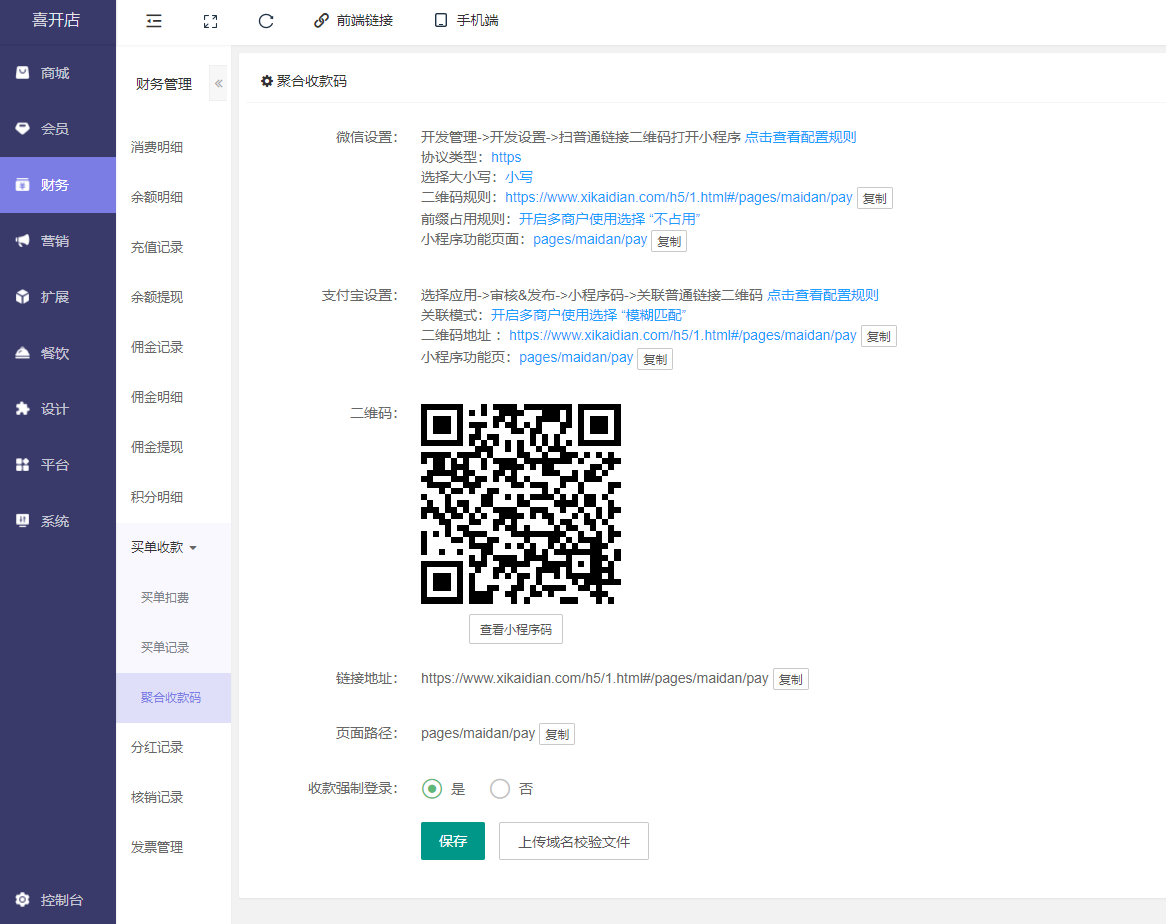The width and height of the screenshot is (1166, 924).
Task: Open 商城 section in sidebar
Action: (x=58, y=73)
